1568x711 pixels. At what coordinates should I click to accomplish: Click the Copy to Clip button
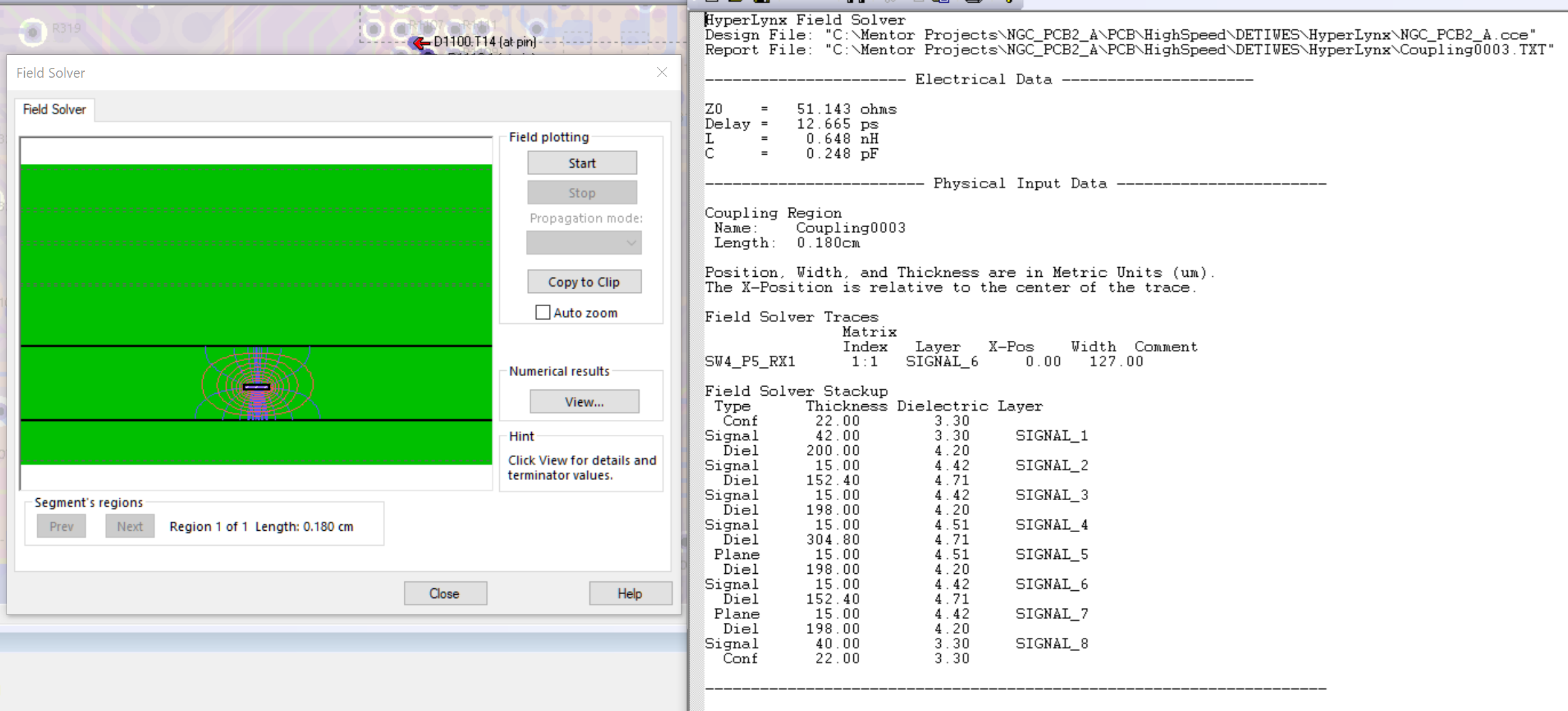(x=583, y=282)
